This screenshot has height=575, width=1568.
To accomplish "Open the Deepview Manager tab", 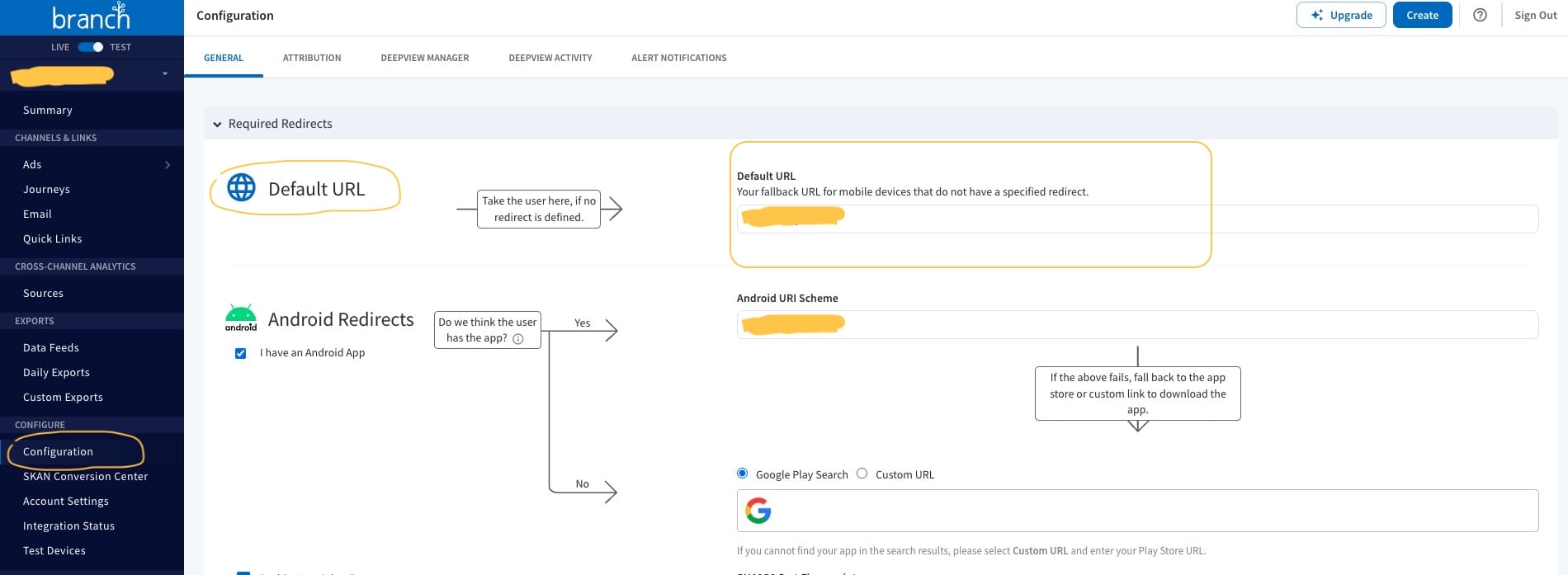I will (x=424, y=58).
